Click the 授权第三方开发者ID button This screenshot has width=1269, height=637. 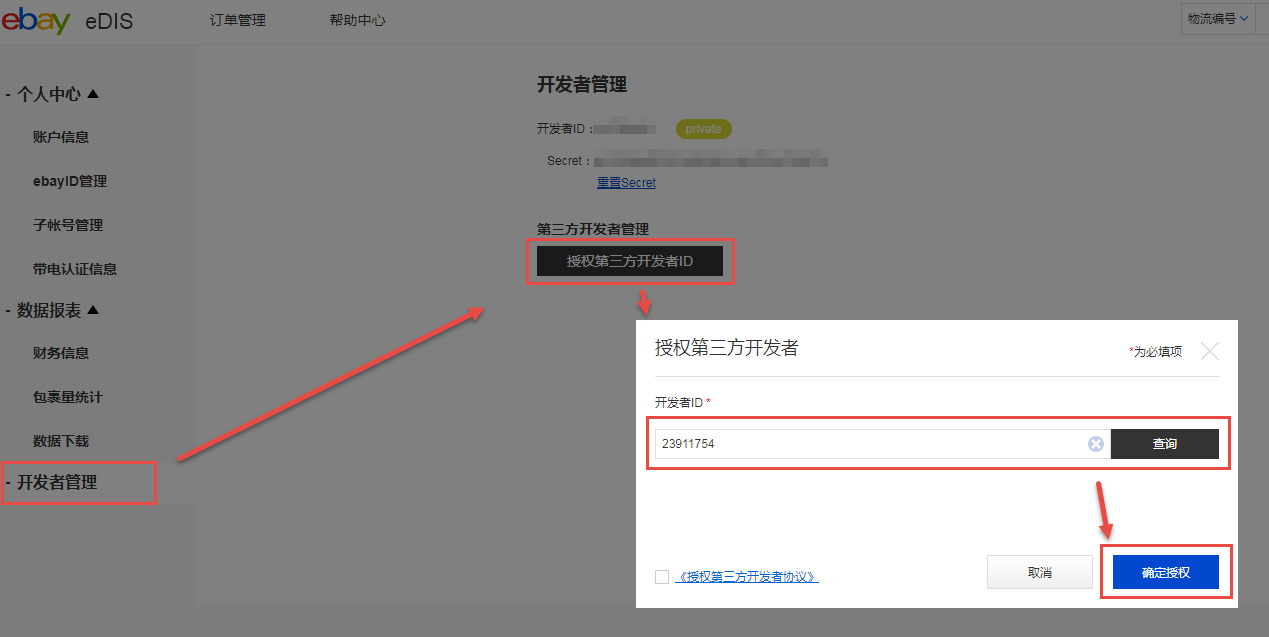(x=629, y=261)
